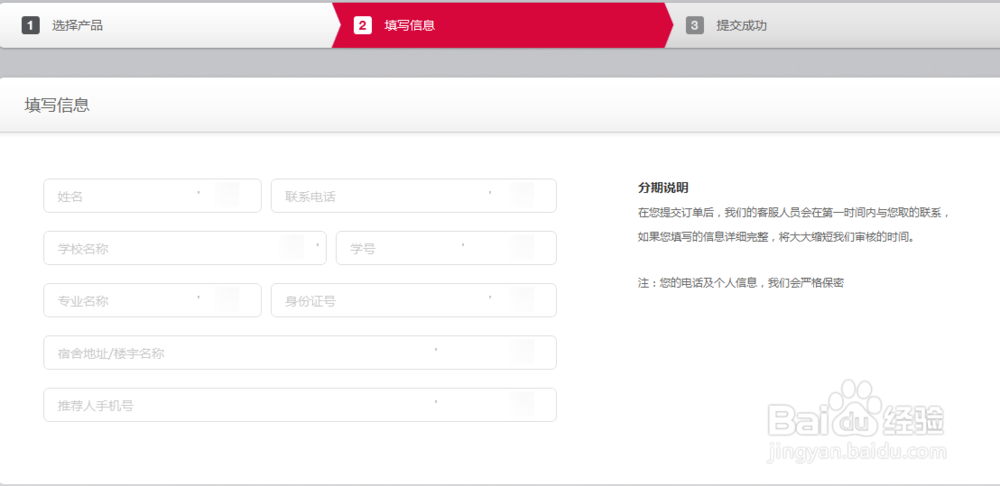
Task: Click into the 联系电话 field
Action: click(x=413, y=196)
